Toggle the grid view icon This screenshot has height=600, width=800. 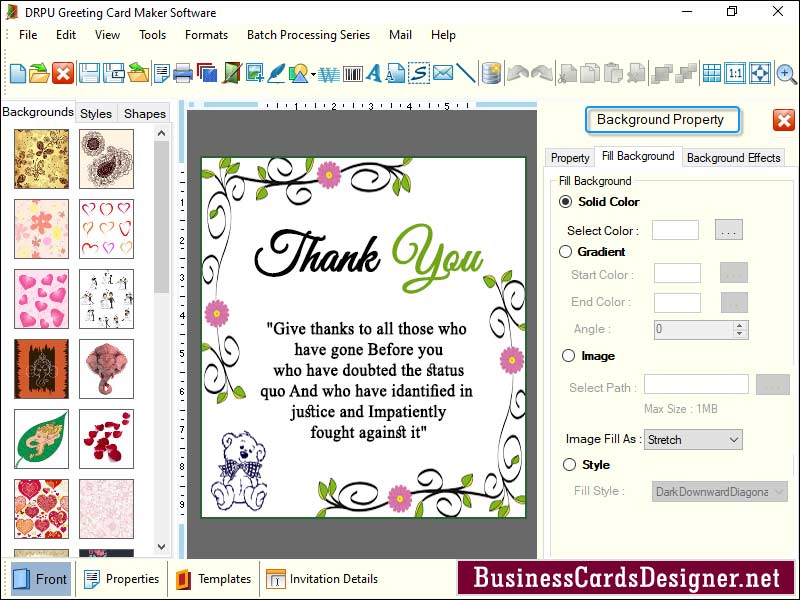pos(711,73)
